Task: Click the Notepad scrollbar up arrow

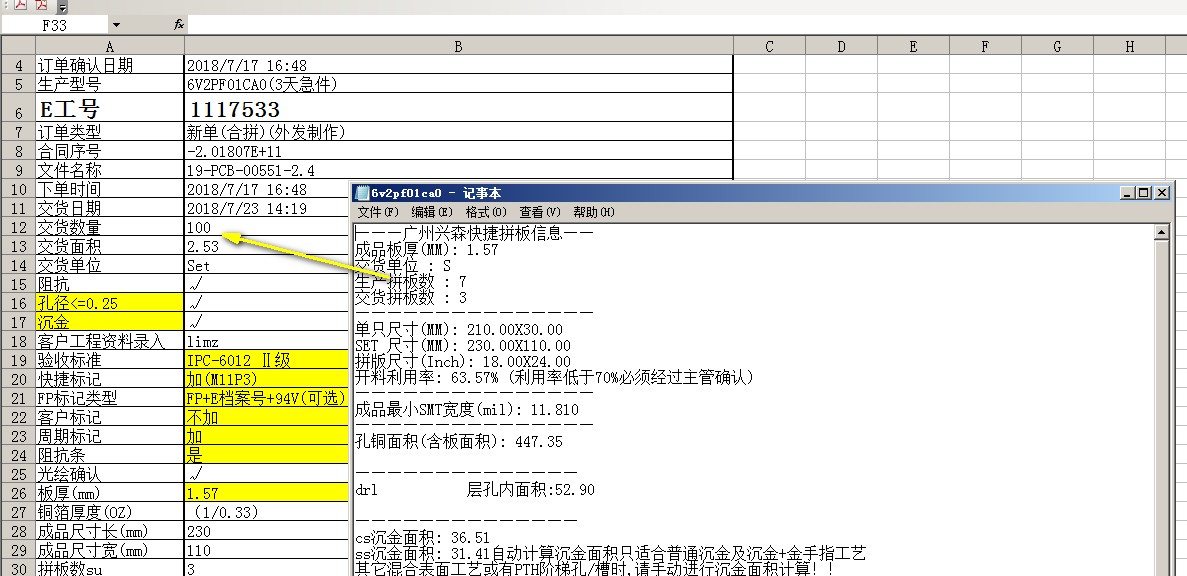Action: pos(1162,232)
